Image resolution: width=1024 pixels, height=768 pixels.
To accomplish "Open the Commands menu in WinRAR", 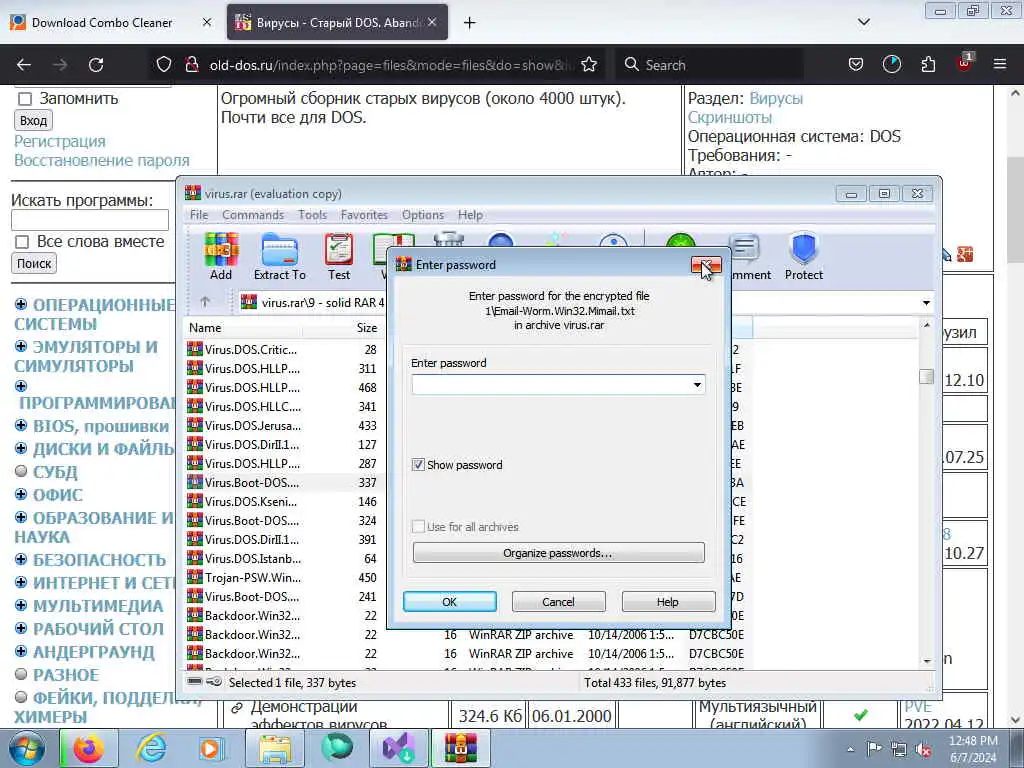I will click(253, 215).
